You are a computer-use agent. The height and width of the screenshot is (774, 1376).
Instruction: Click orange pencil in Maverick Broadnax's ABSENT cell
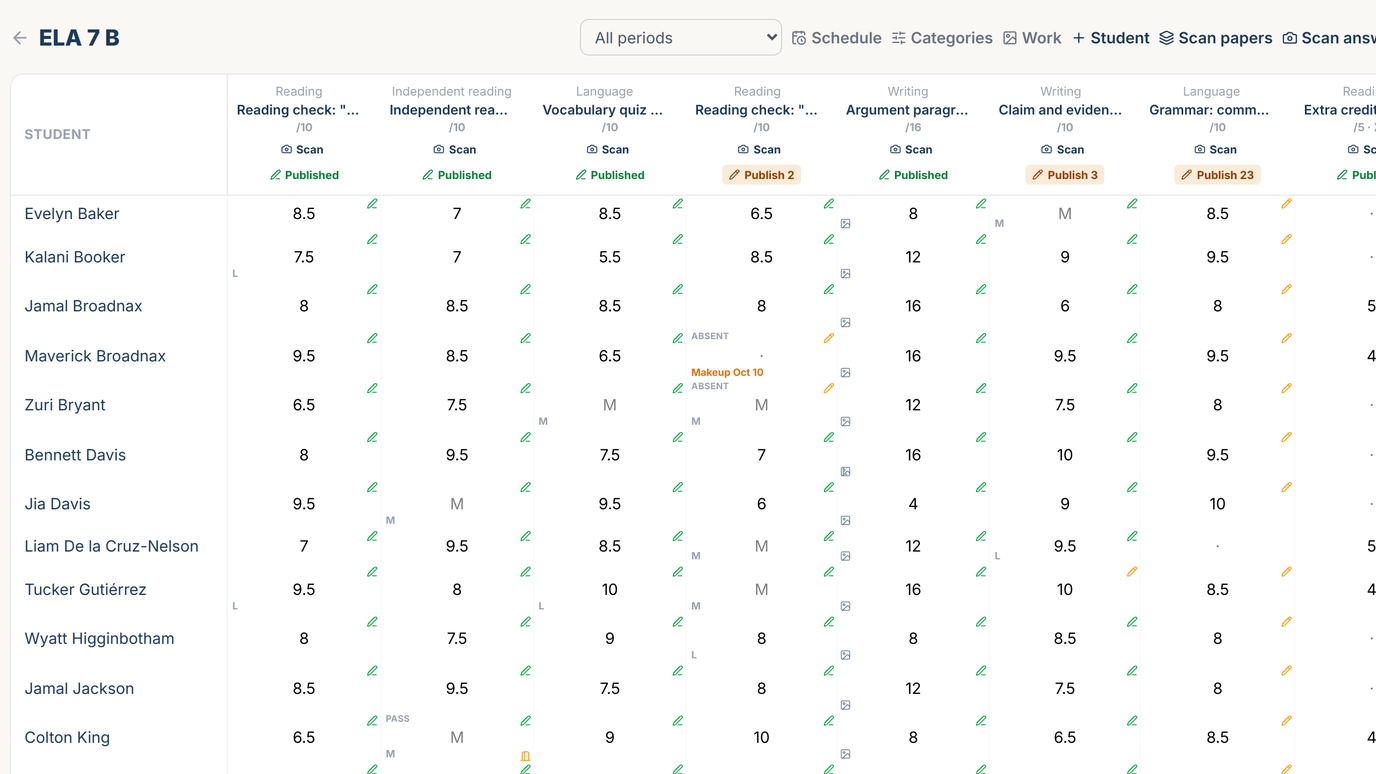829,338
